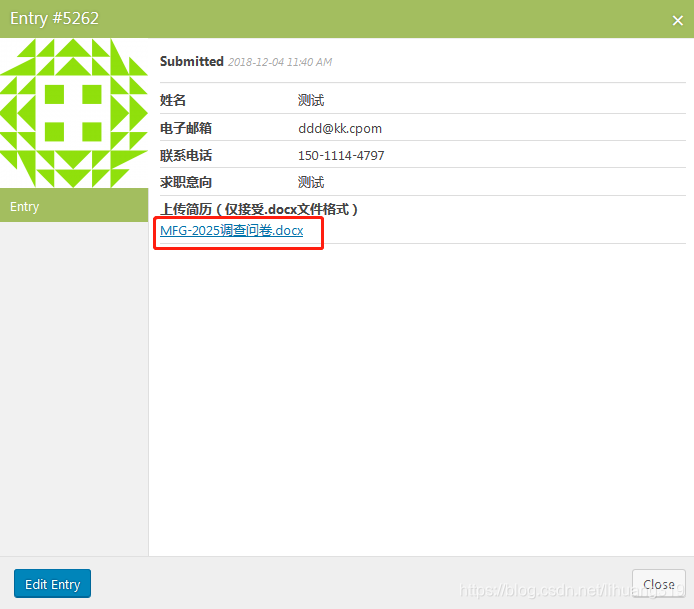
Task: Select the Entry tab in the sidebar
Action: tap(74, 205)
